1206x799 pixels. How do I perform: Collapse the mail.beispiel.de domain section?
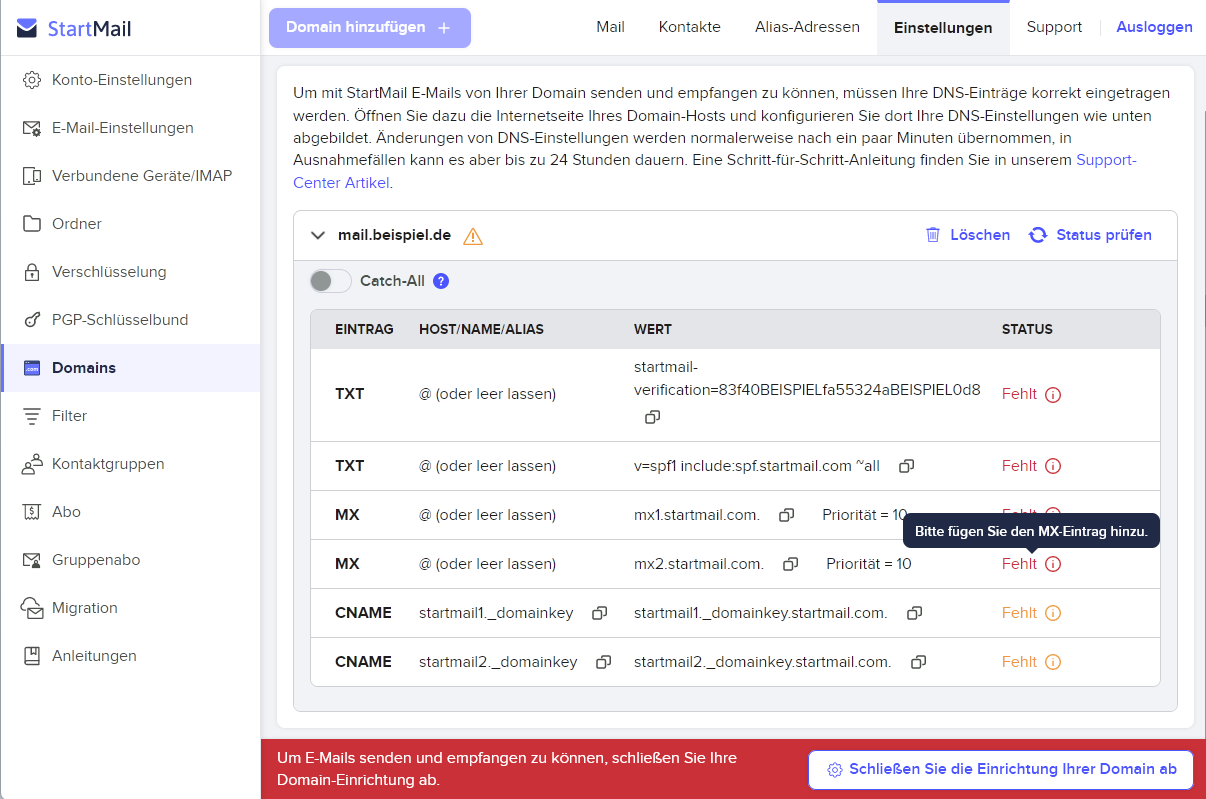point(318,236)
